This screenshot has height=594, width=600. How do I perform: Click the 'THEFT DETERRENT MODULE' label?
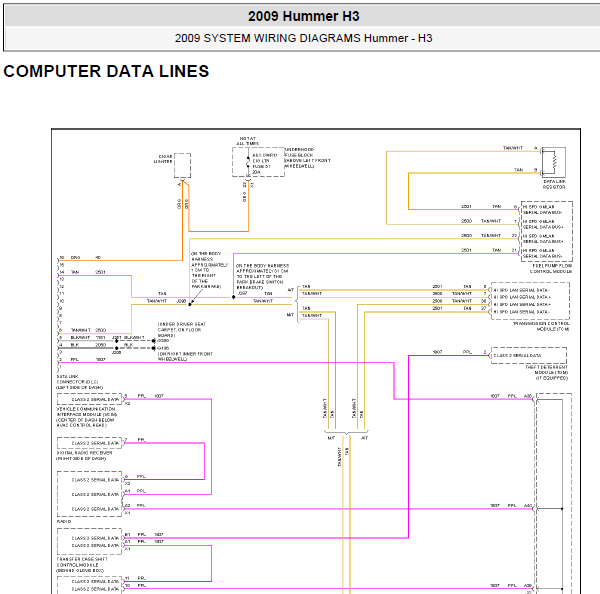(547, 372)
